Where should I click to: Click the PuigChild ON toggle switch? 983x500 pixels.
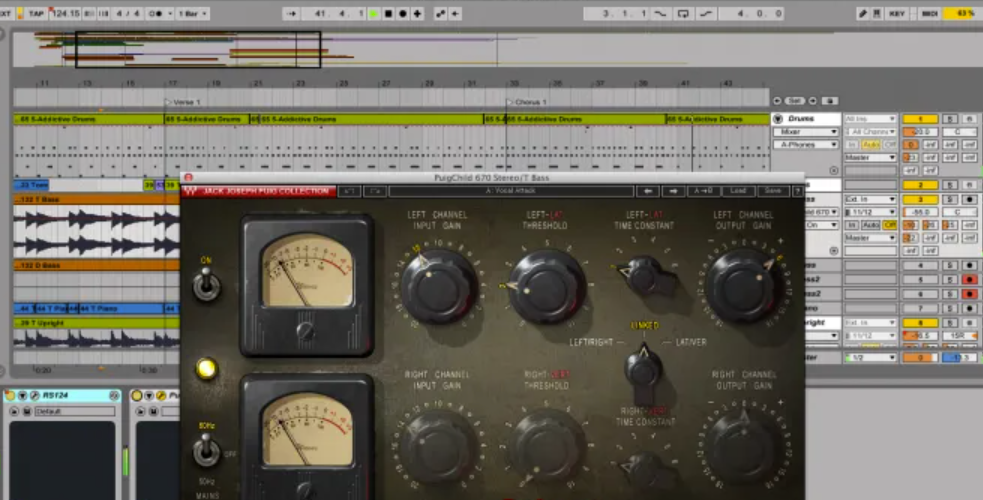206,286
